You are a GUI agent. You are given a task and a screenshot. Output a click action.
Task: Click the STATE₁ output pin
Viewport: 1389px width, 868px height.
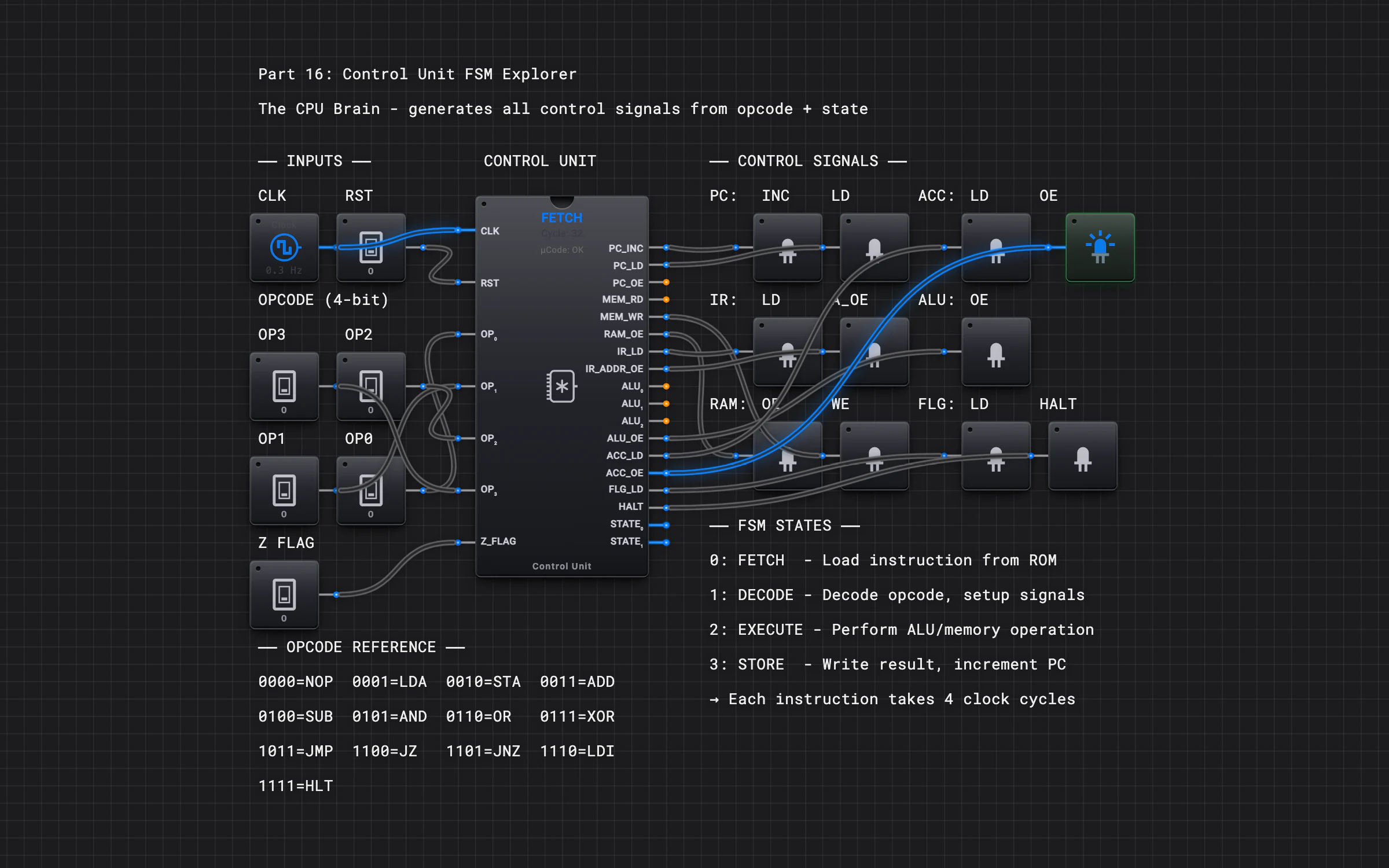tap(666, 542)
